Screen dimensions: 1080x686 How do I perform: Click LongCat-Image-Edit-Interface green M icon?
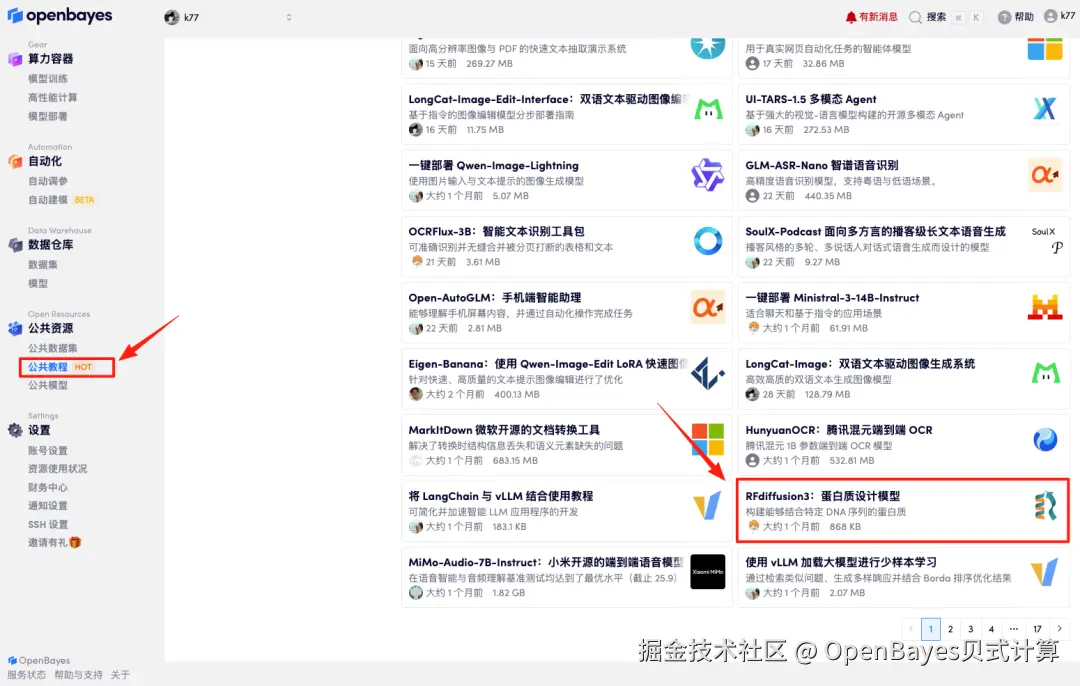click(708, 109)
